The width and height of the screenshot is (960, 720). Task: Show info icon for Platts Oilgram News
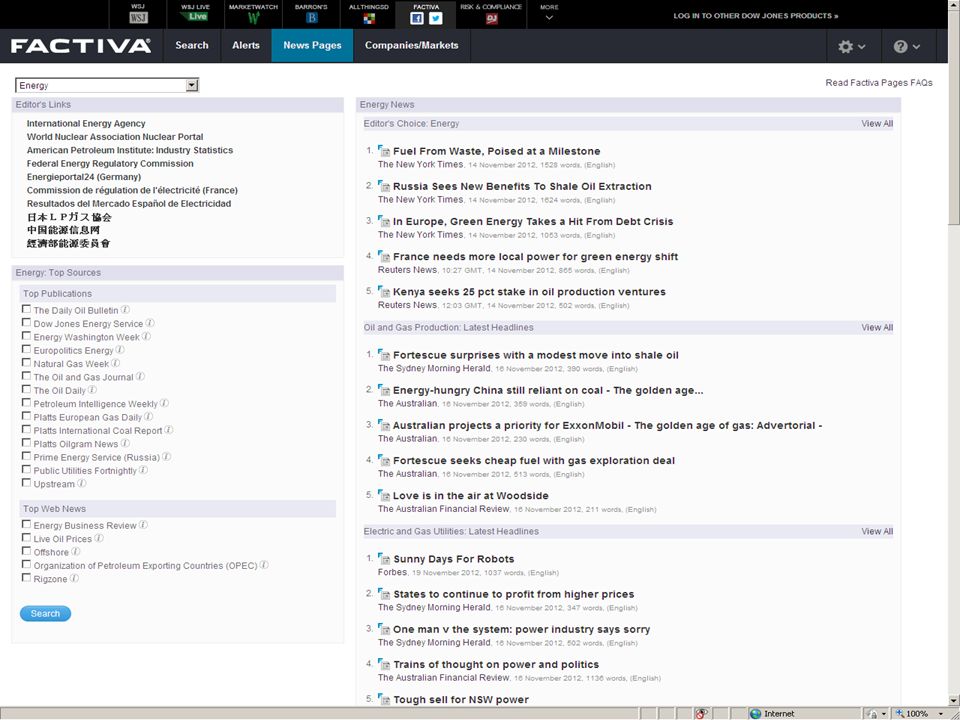(125, 443)
